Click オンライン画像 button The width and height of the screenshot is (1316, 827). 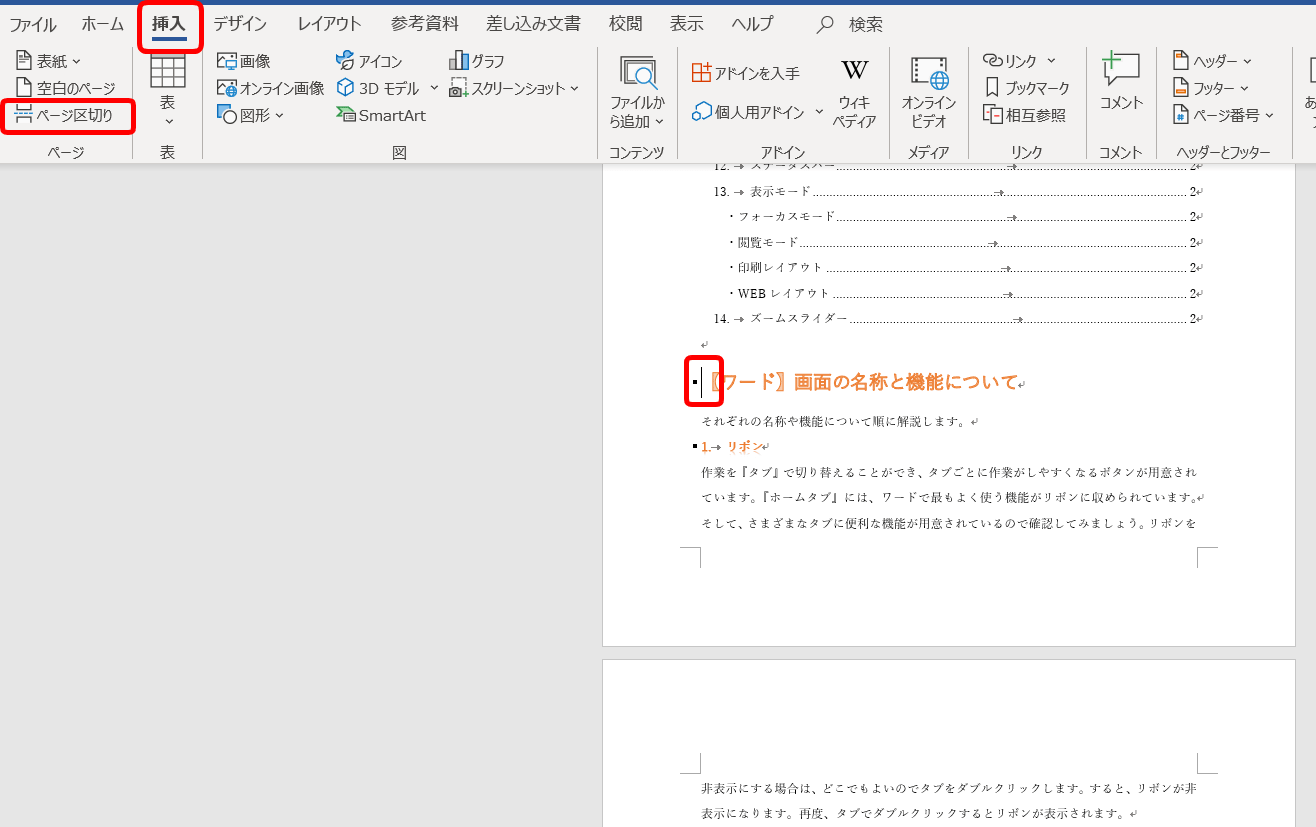(270, 88)
